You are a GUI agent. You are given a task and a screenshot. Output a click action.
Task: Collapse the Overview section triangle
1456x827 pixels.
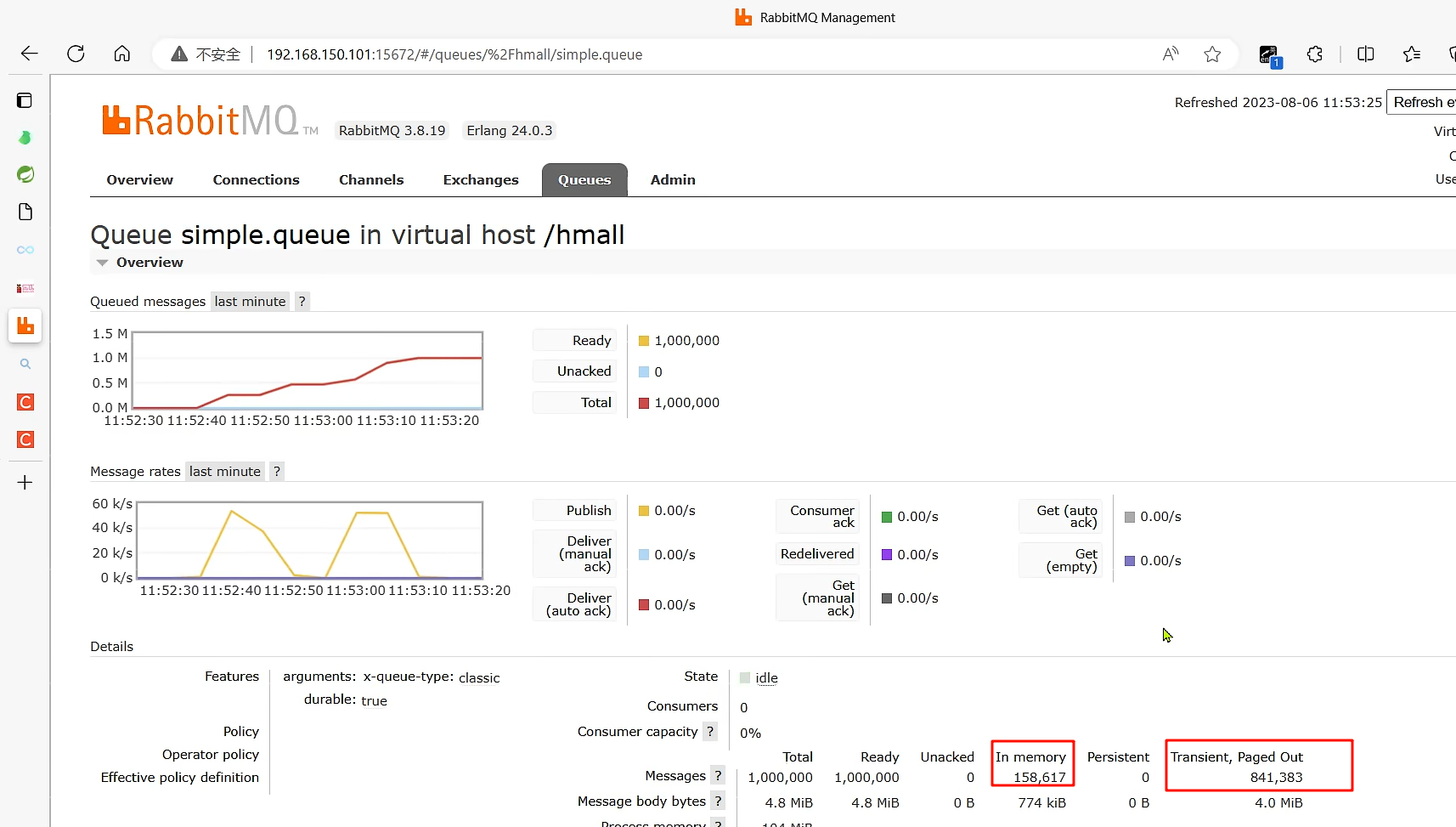(x=103, y=263)
